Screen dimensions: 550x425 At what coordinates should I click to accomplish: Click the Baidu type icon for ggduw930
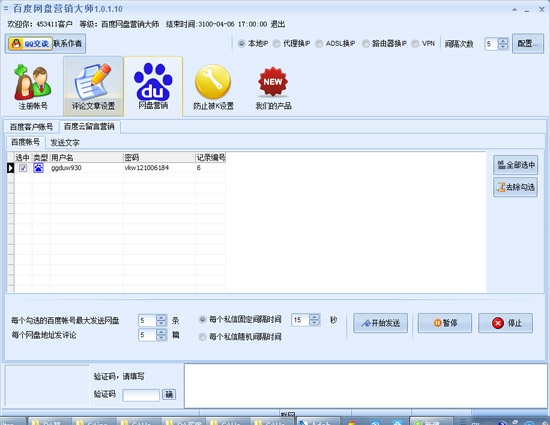[38, 168]
